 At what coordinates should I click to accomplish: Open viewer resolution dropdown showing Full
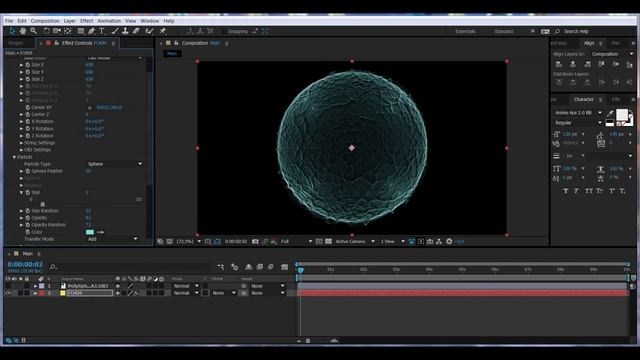(296, 242)
